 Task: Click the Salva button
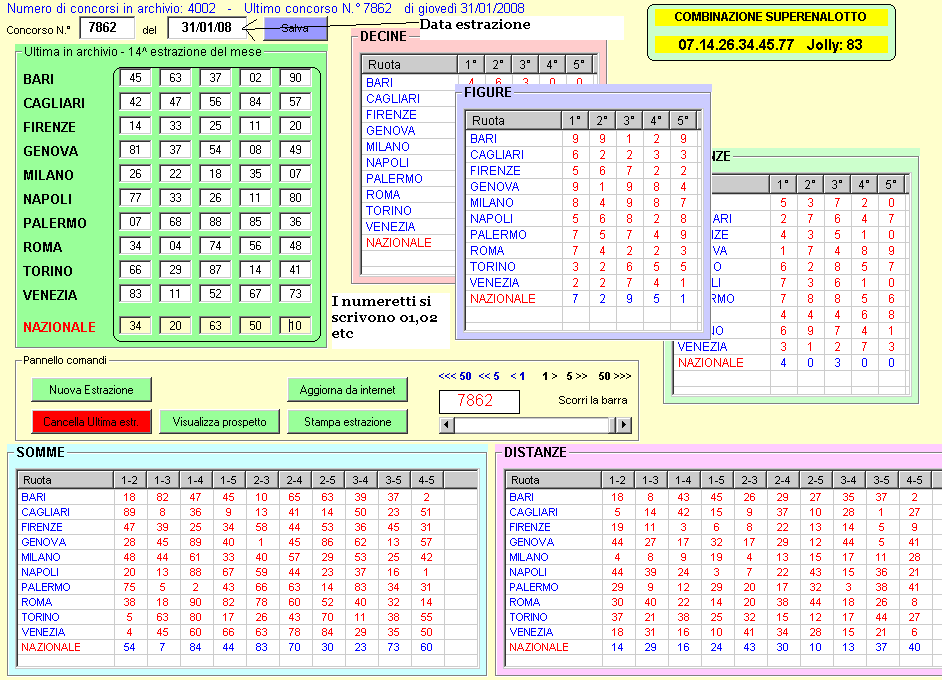(295, 28)
